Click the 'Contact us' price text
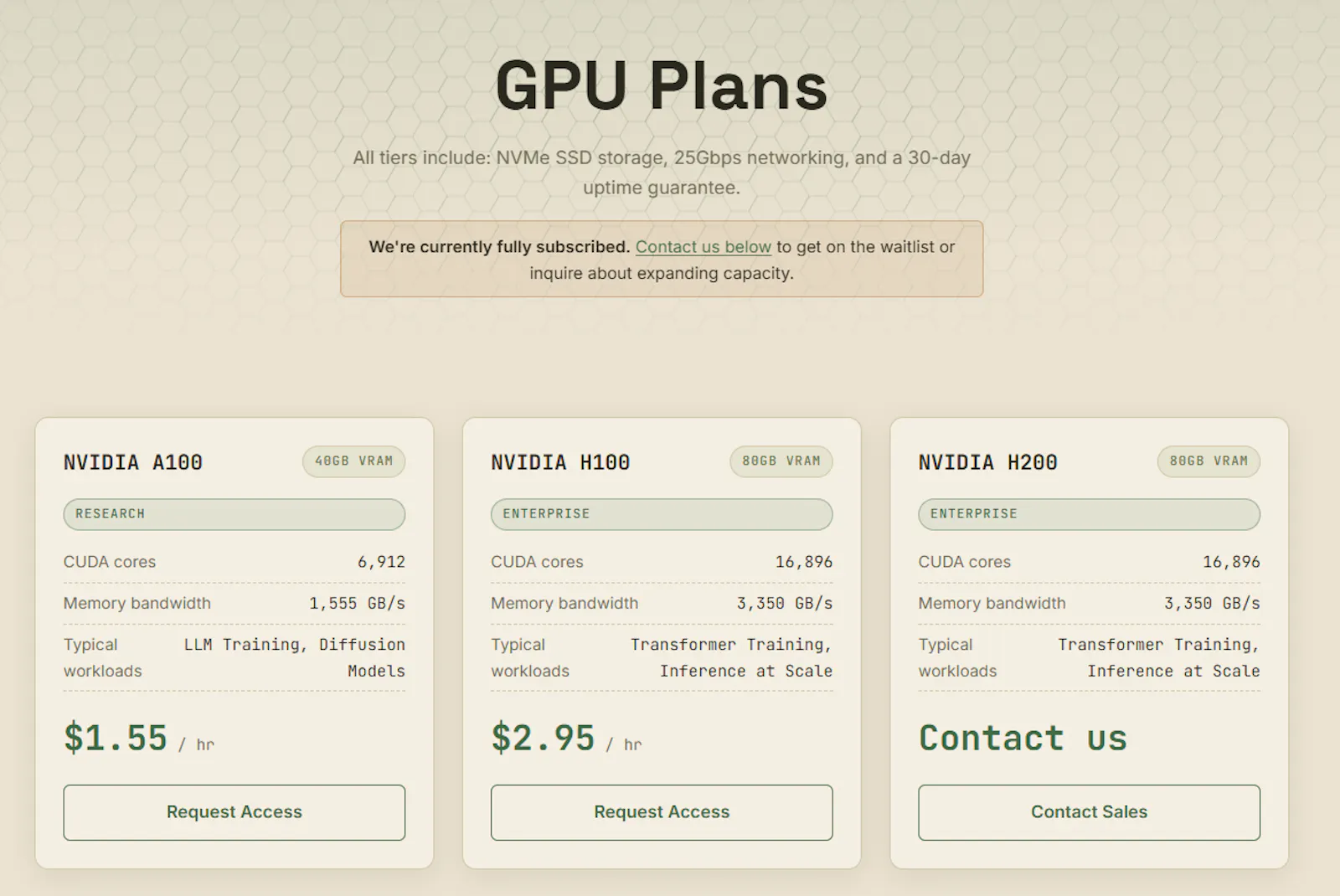 [1023, 738]
